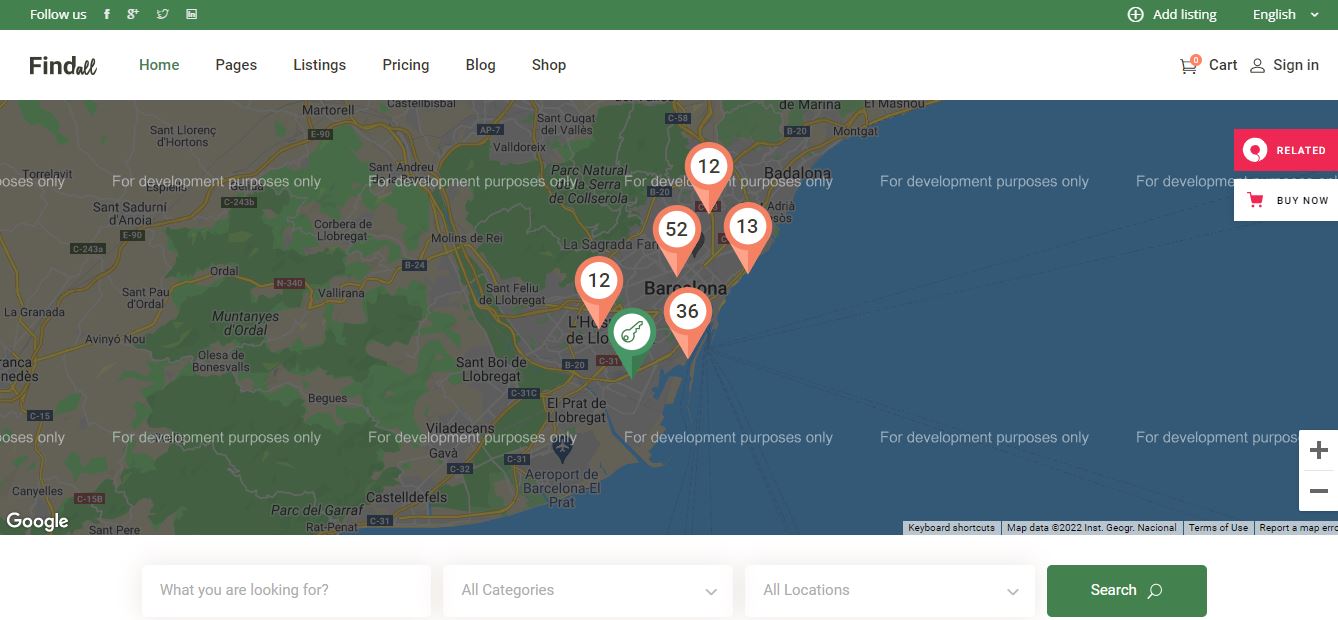Switch to the Pricing menu item
The image size is (1338, 620).
point(405,64)
